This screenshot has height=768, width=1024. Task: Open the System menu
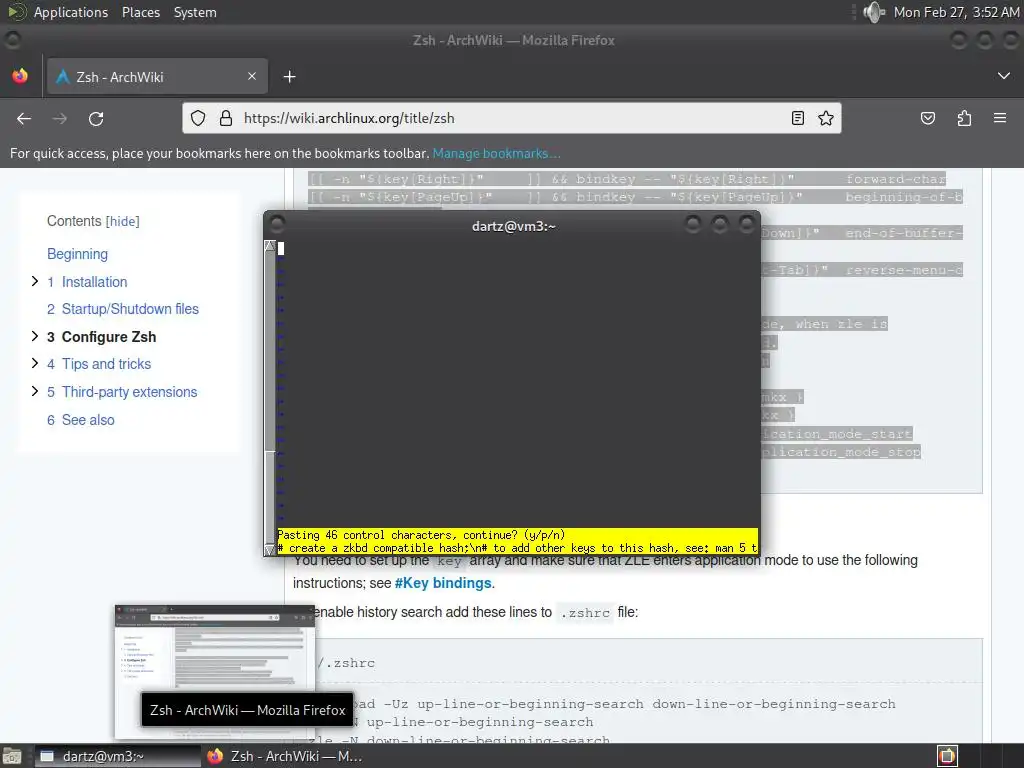point(195,12)
